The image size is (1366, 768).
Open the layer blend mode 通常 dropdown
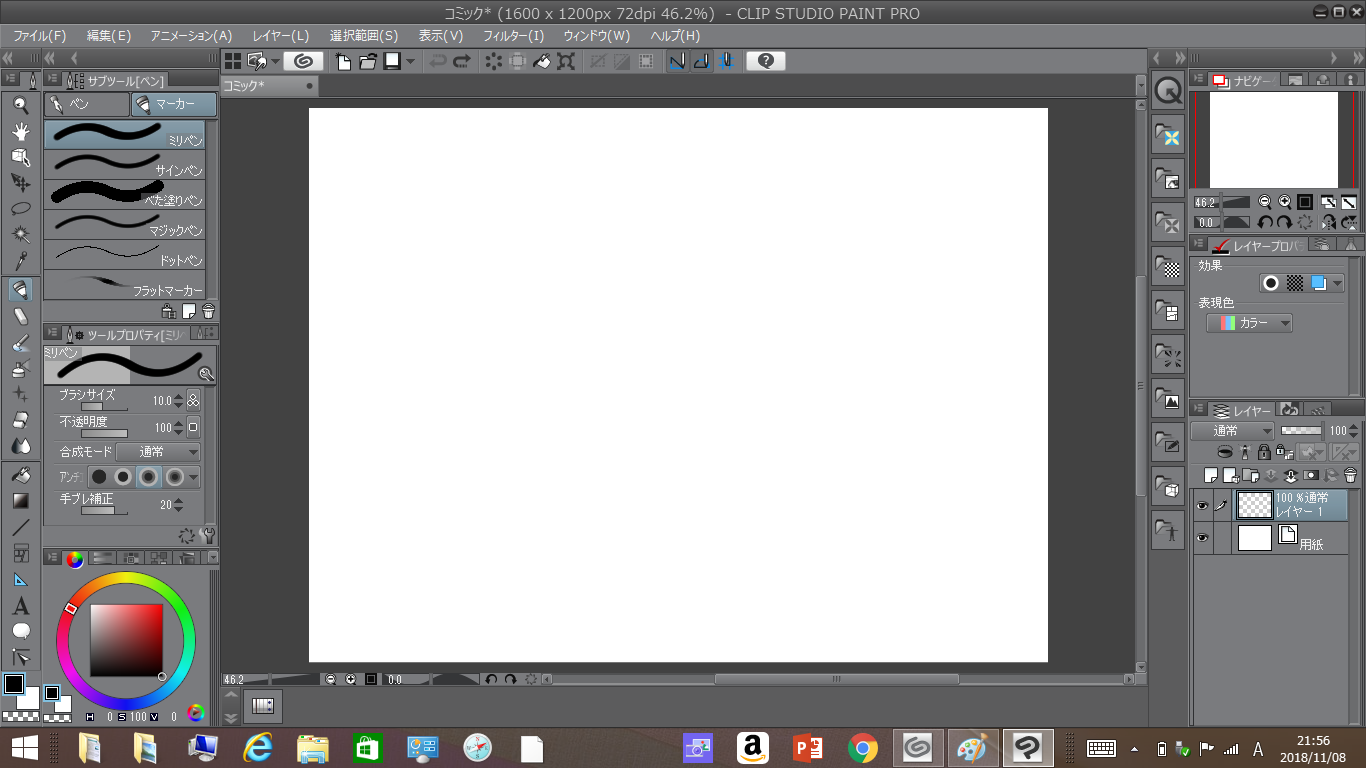(1232, 431)
